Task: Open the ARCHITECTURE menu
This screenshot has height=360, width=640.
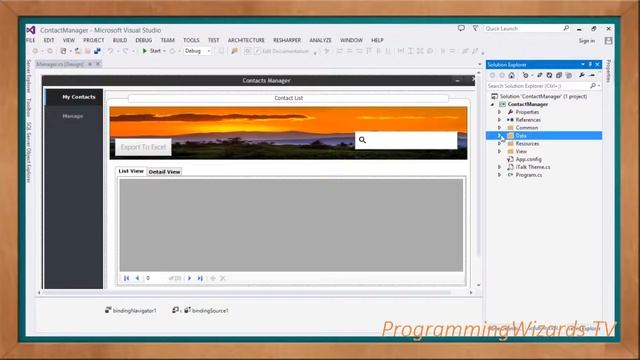Action: click(x=246, y=40)
